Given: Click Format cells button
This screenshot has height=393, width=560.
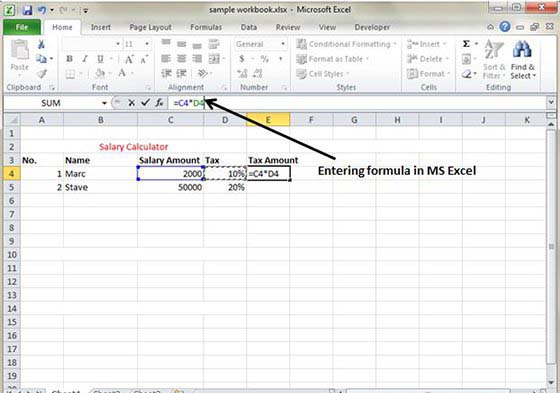Looking at the screenshot, I should (429, 74).
